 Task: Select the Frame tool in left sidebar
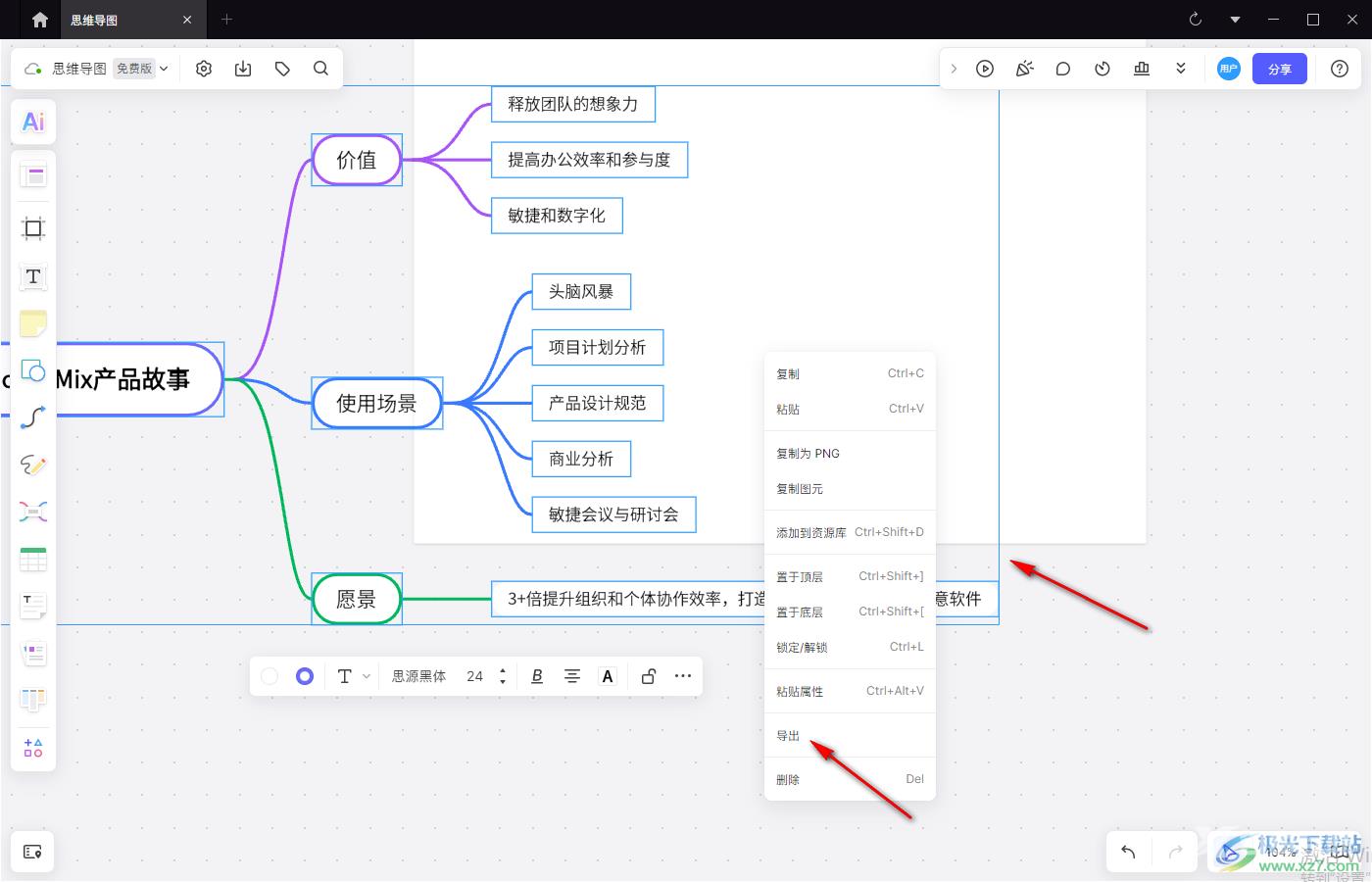33,228
